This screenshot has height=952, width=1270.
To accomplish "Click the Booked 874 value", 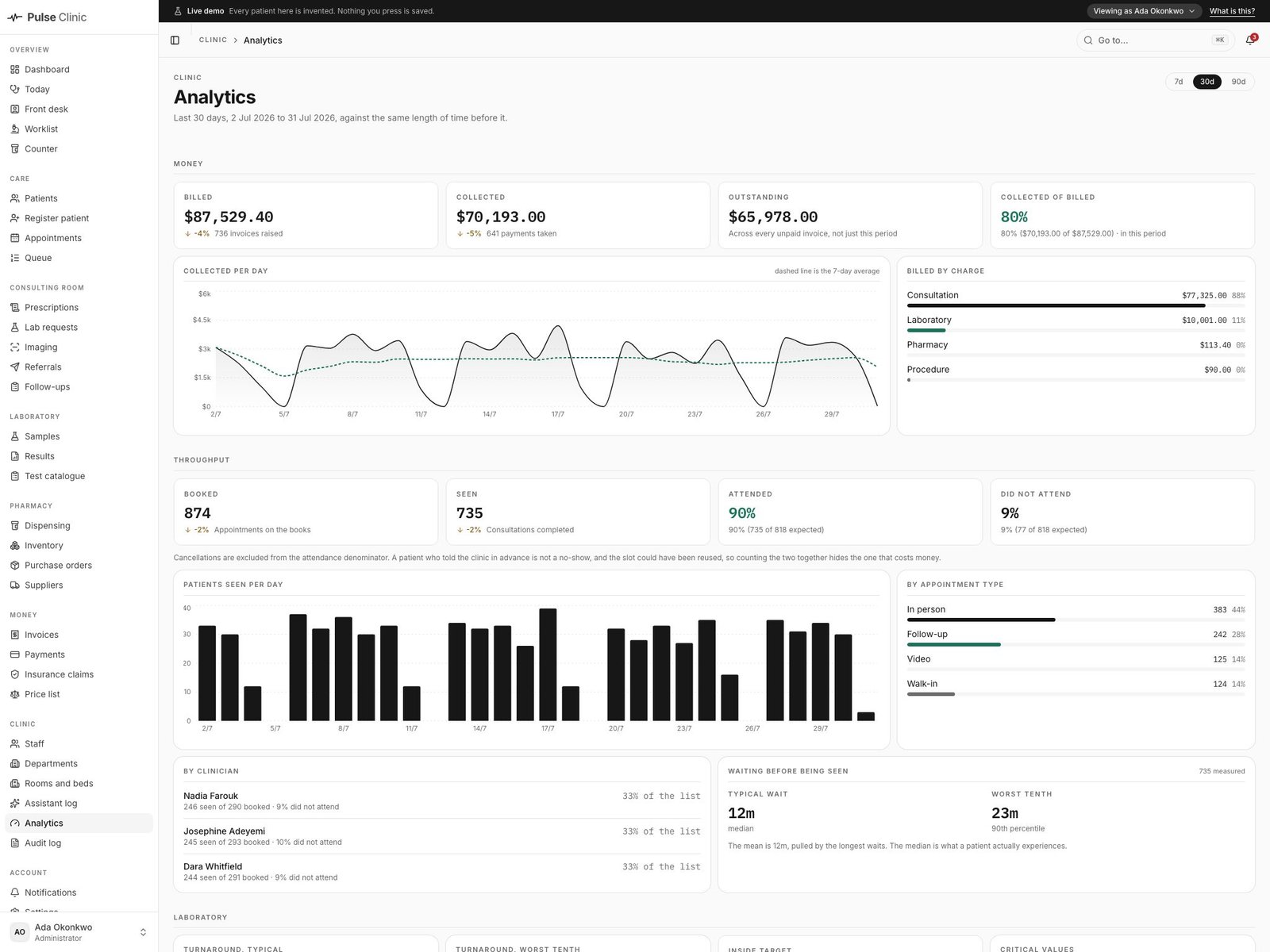I will click(x=198, y=513).
